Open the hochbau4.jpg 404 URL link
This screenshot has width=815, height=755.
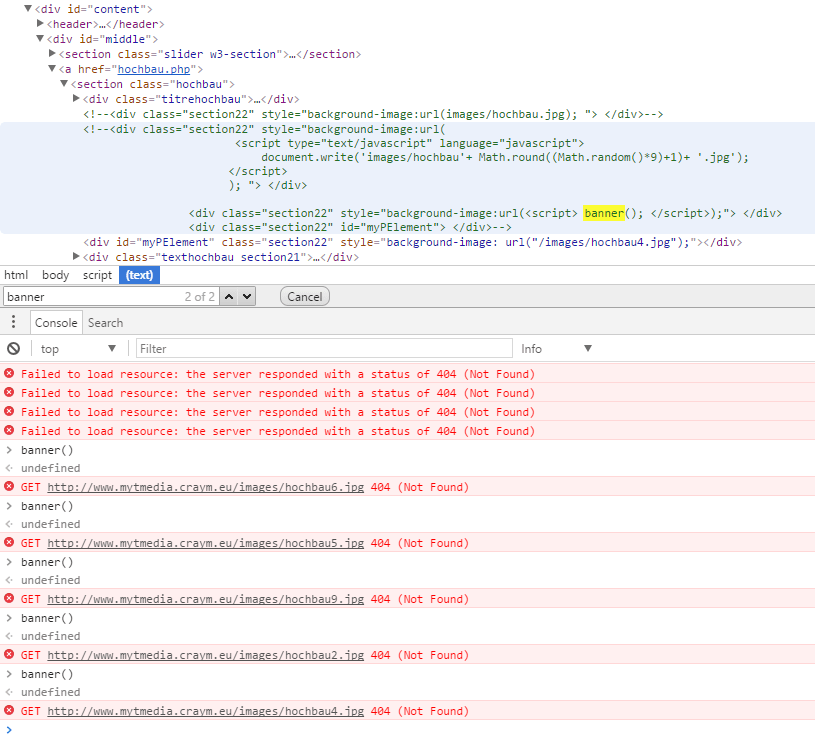coord(205,711)
